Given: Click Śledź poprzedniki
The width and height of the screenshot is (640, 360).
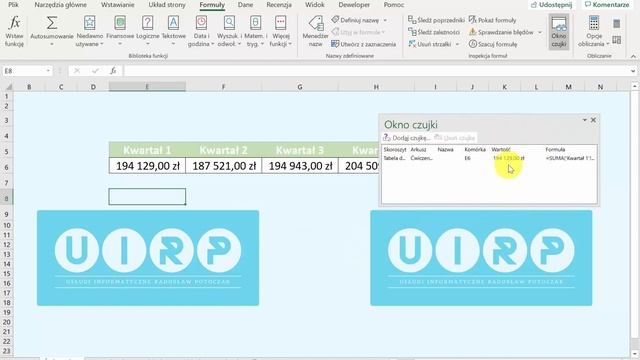Looking at the screenshot, I should (436, 20).
